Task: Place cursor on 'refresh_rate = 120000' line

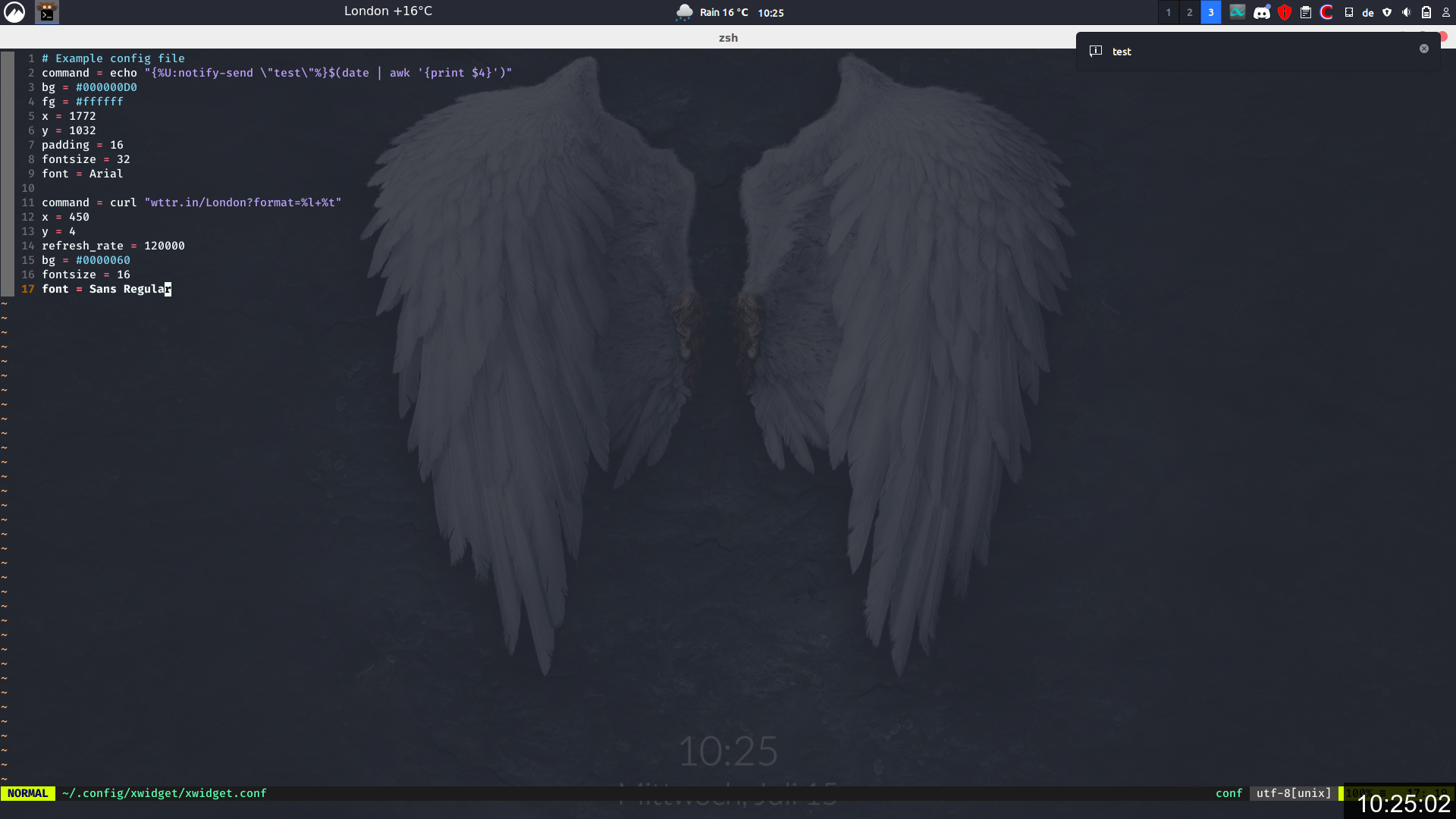Action: coord(114,246)
